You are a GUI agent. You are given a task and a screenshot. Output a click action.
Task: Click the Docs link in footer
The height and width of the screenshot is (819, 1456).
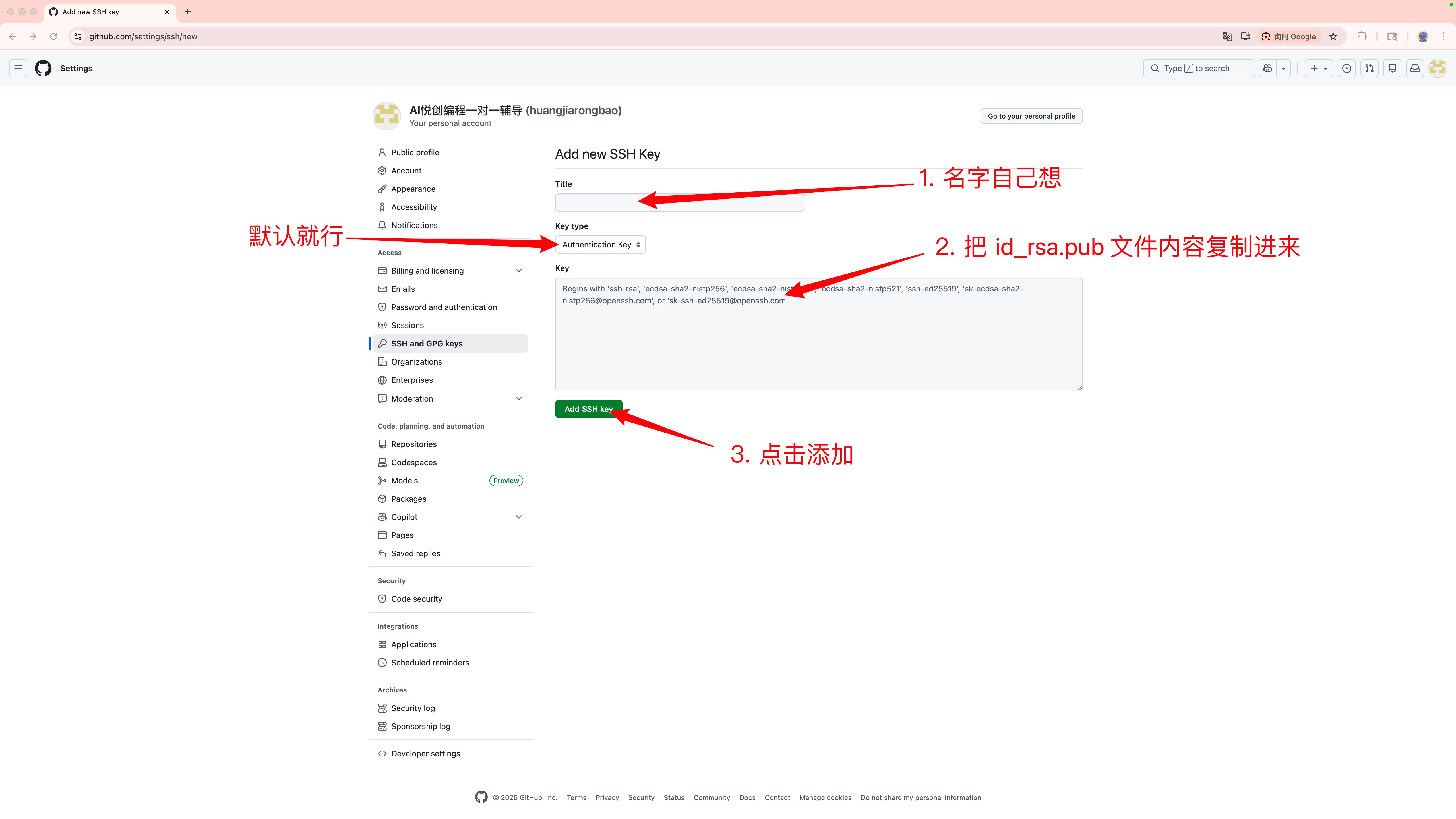point(747,797)
